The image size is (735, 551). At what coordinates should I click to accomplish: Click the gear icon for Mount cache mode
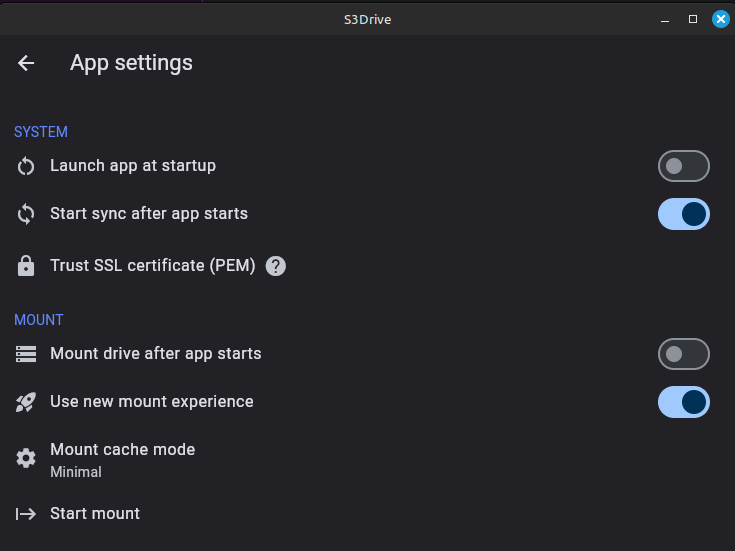26,458
